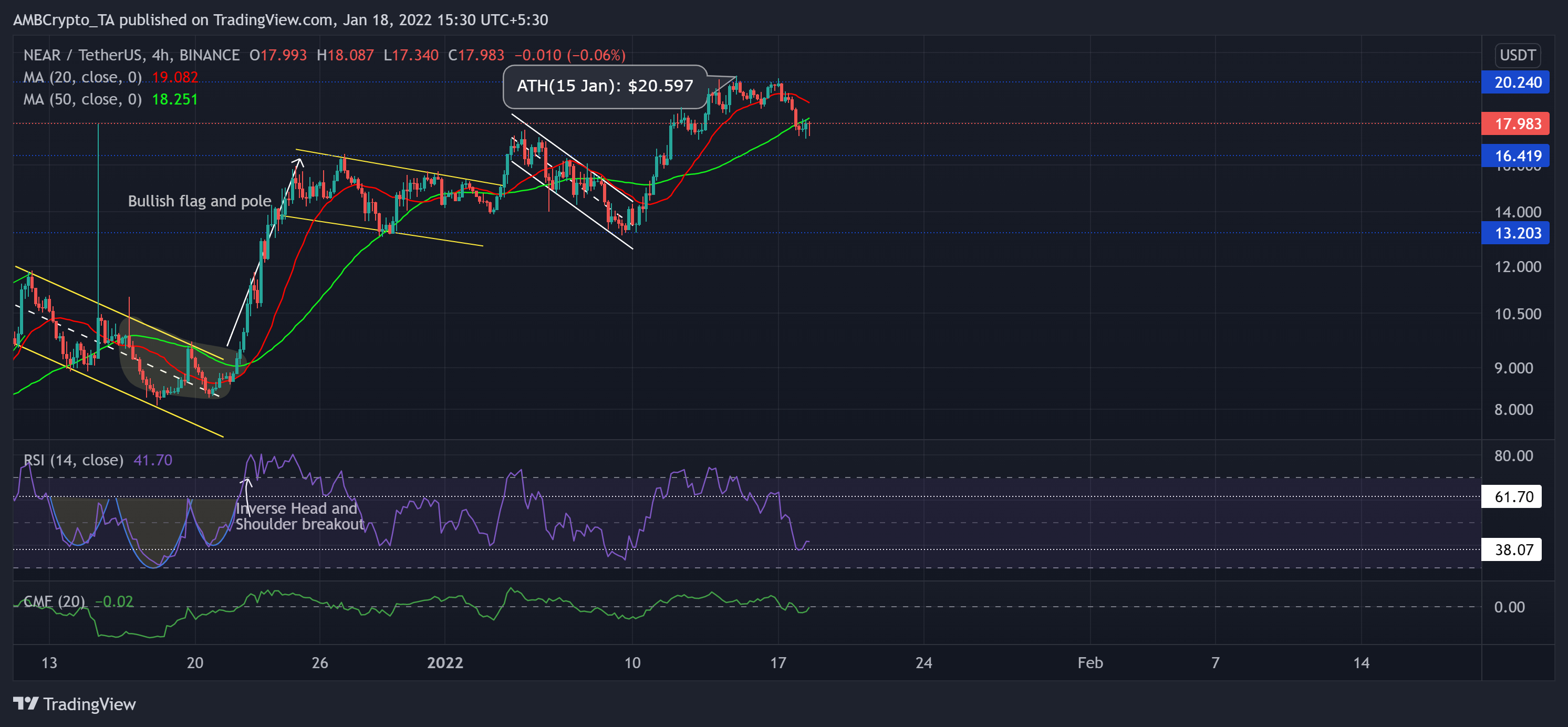Click the RSI (14, close) indicator label
Image resolution: width=1568 pixels, height=727 pixels.
(x=73, y=460)
